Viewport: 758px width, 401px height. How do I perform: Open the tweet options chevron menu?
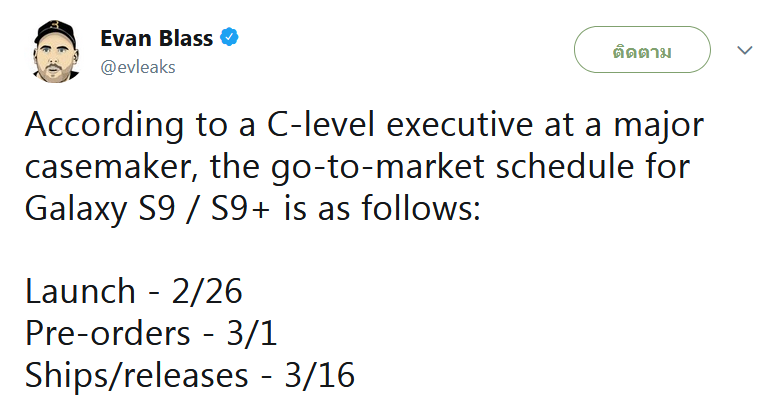point(744,50)
